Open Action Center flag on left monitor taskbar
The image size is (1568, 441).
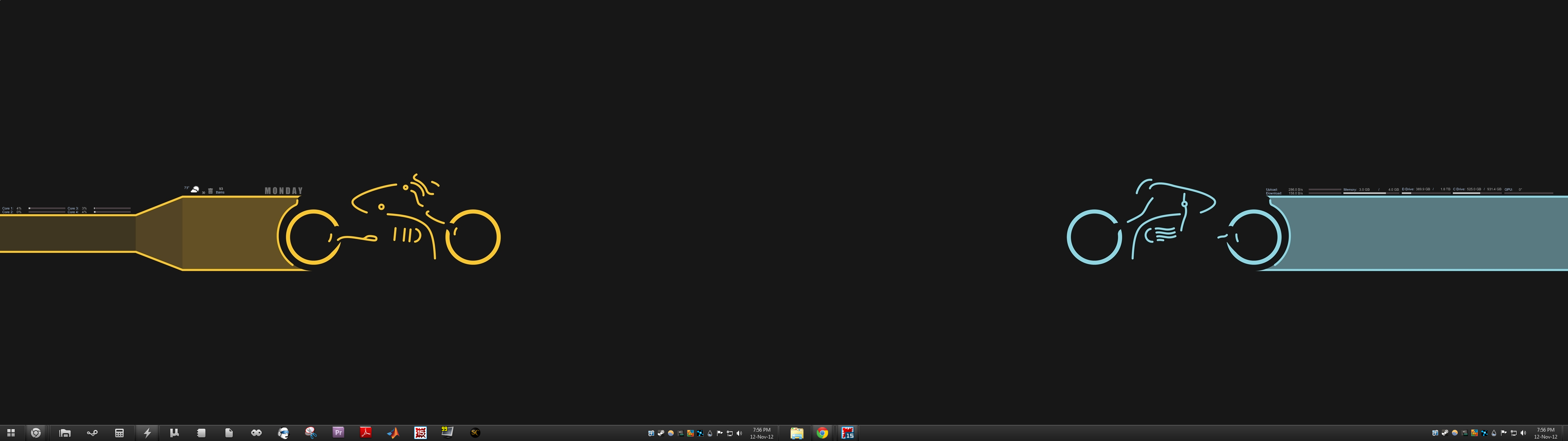(x=719, y=433)
